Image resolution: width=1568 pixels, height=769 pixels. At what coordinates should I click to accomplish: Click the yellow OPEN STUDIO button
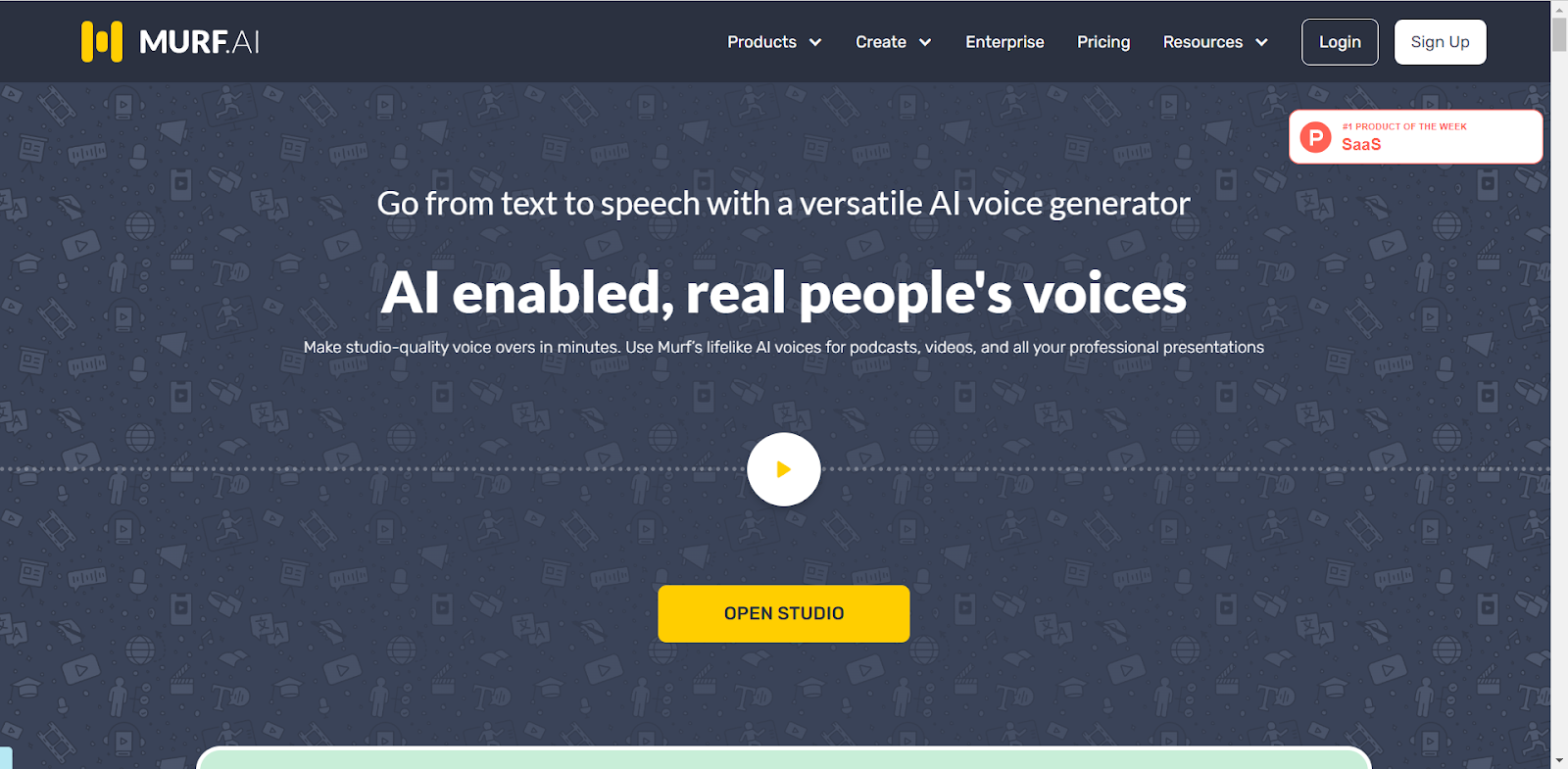coord(784,614)
